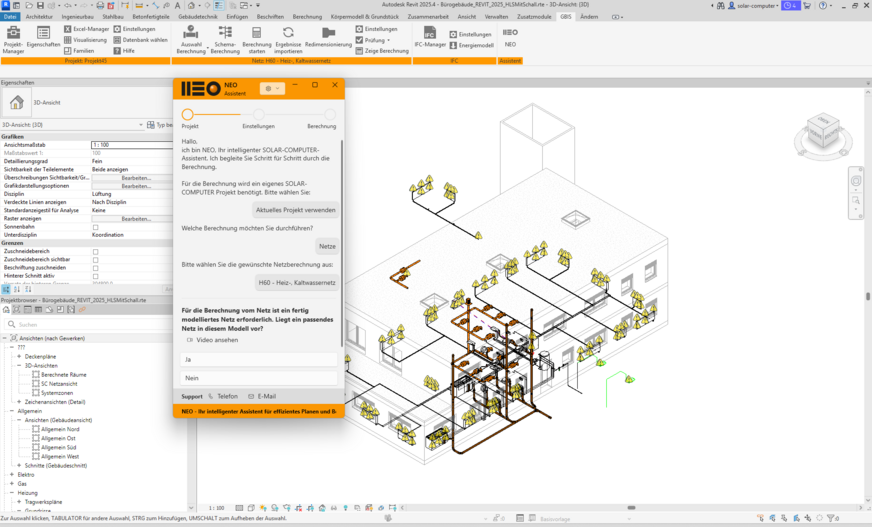Screen dimensions: 872x527
Task: Open the Datei menu
Action: pos(10,17)
